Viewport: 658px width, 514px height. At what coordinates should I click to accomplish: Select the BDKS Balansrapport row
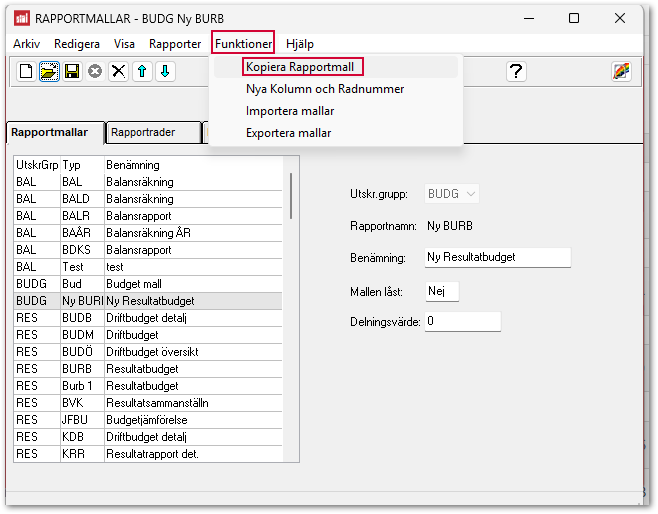click(148, 250)
